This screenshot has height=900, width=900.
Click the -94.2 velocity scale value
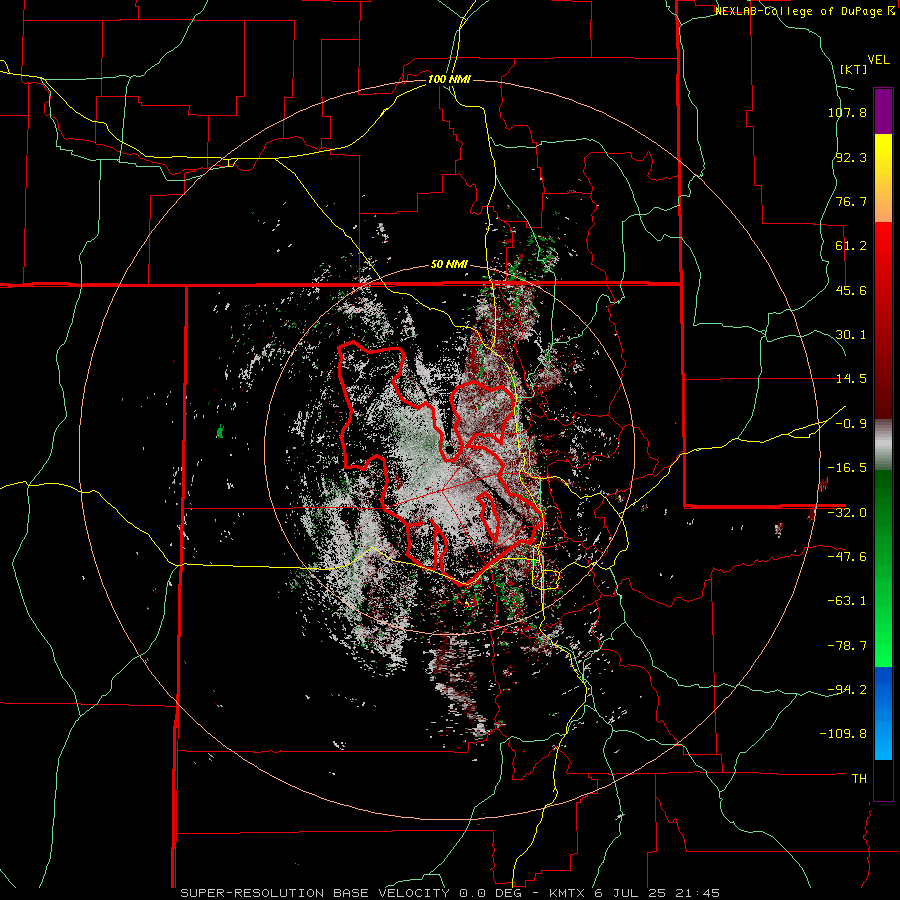coord(847,690)
